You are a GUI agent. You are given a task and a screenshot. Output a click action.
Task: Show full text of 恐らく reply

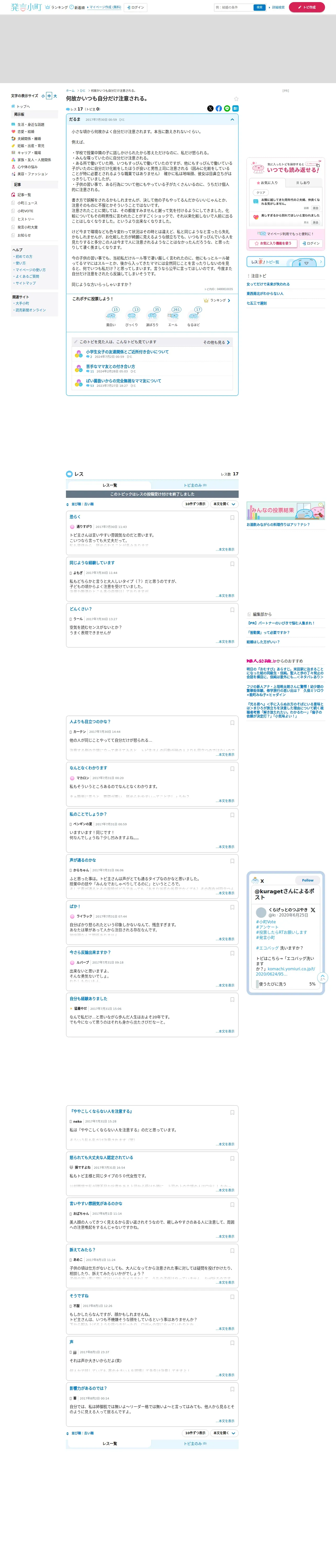tap(225, 549)
